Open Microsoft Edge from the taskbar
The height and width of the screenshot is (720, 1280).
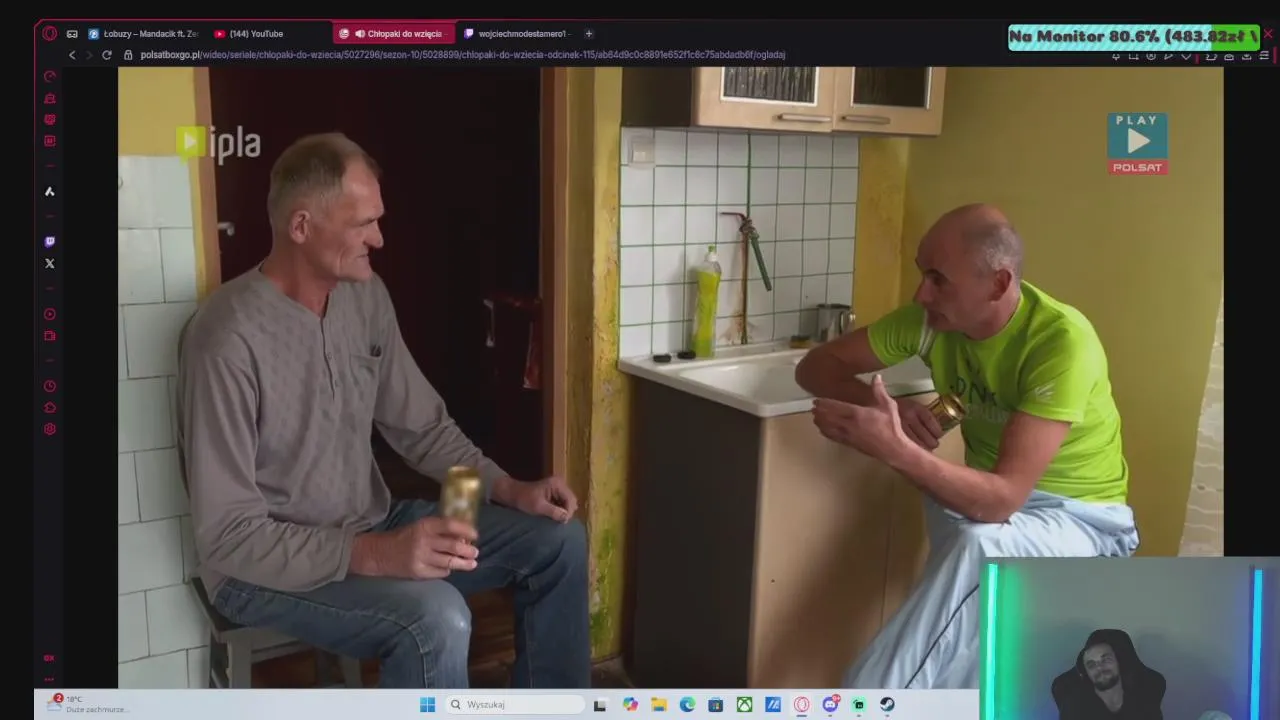(x=687, y=705)
